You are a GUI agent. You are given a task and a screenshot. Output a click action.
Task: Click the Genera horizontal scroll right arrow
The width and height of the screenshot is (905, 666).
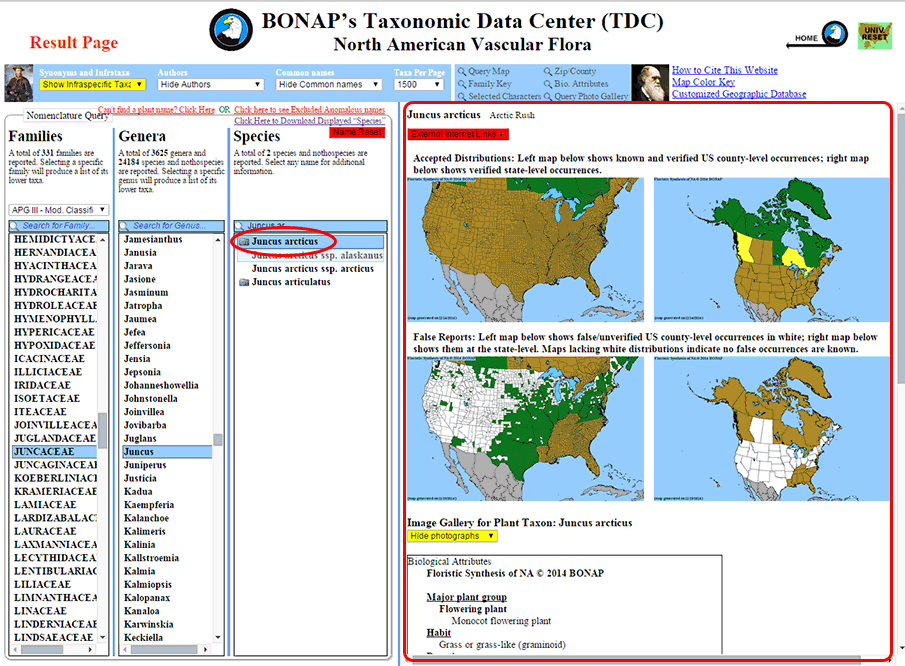click(205, 649)
